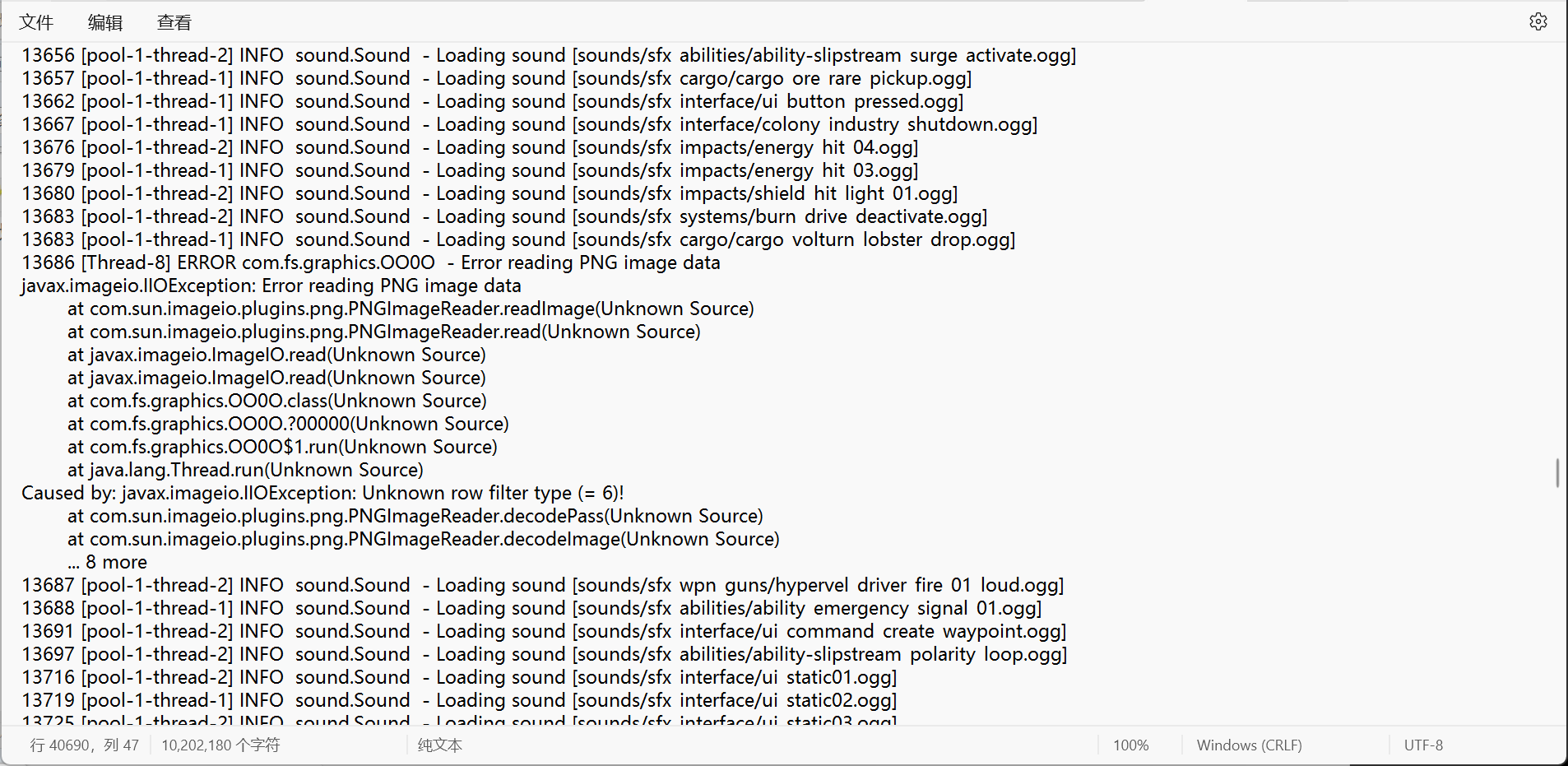
Task: Click the 'static01.ogg' log line
Action: [x=839, y=678]
